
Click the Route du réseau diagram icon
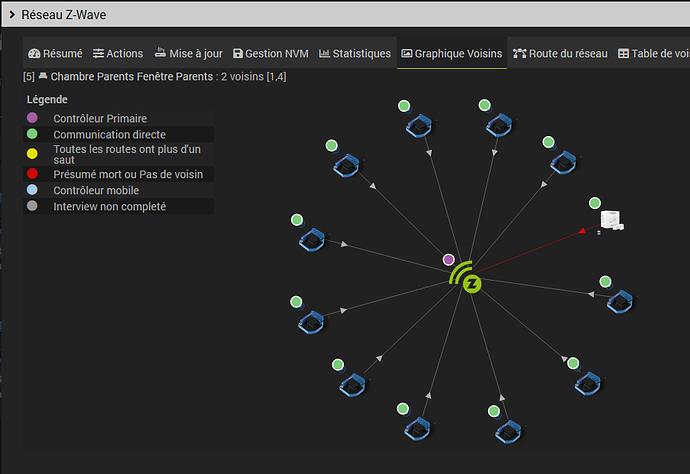coord(519,53)
